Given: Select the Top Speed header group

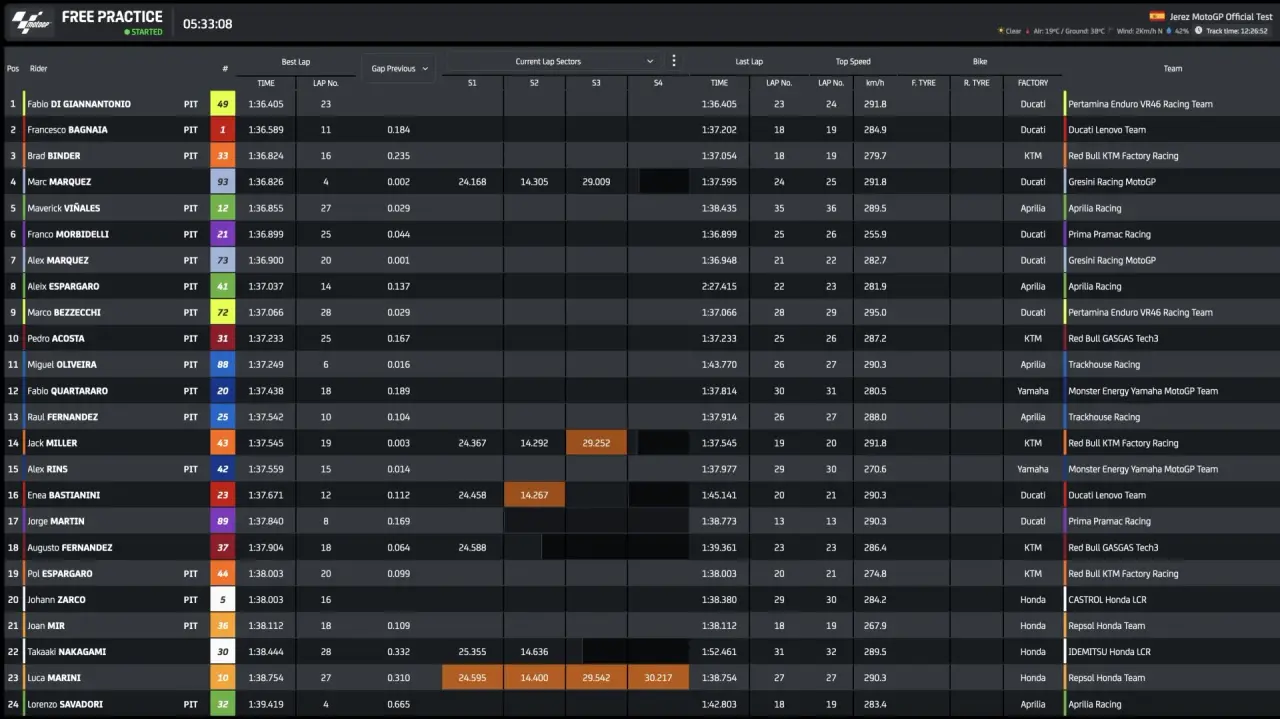Looking at the screenshot, I should (853, 62).
